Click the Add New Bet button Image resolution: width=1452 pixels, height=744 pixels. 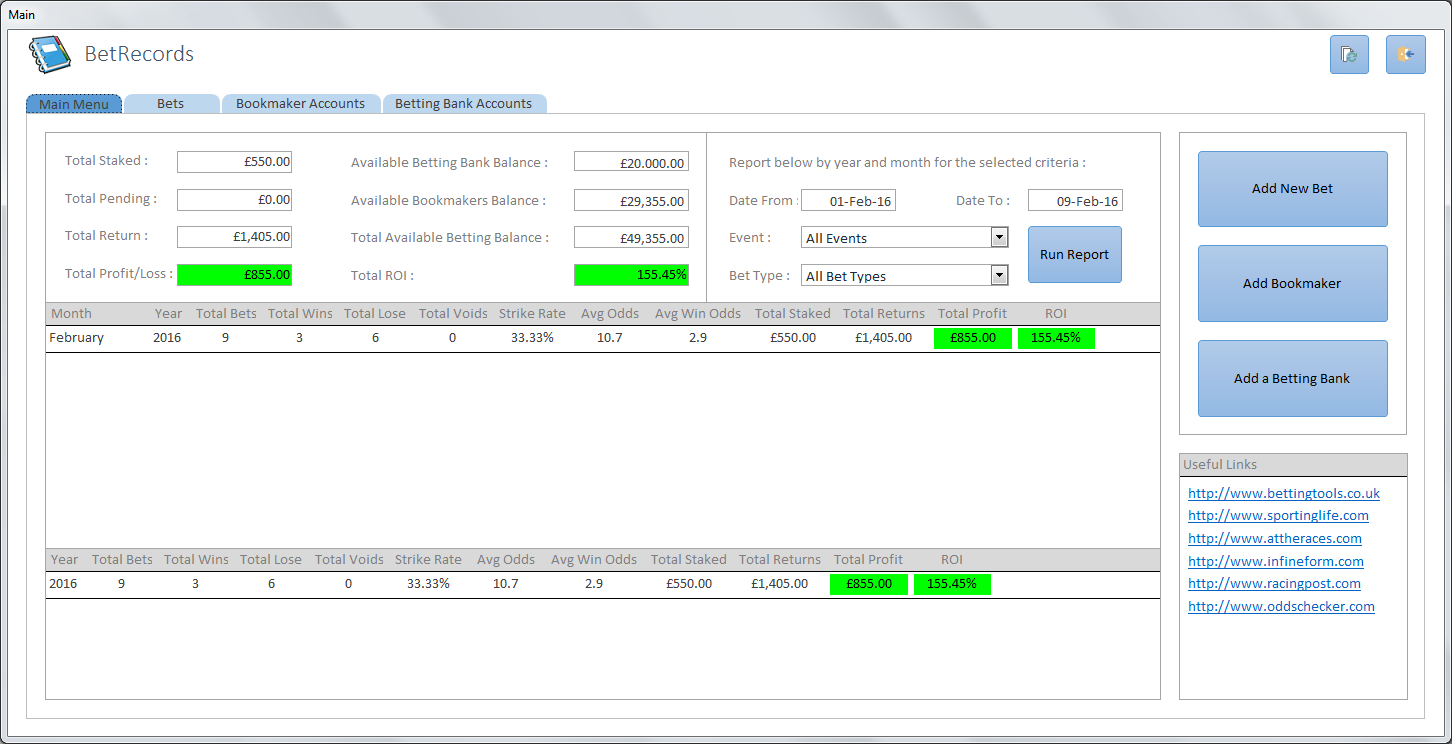(1292, 189)
